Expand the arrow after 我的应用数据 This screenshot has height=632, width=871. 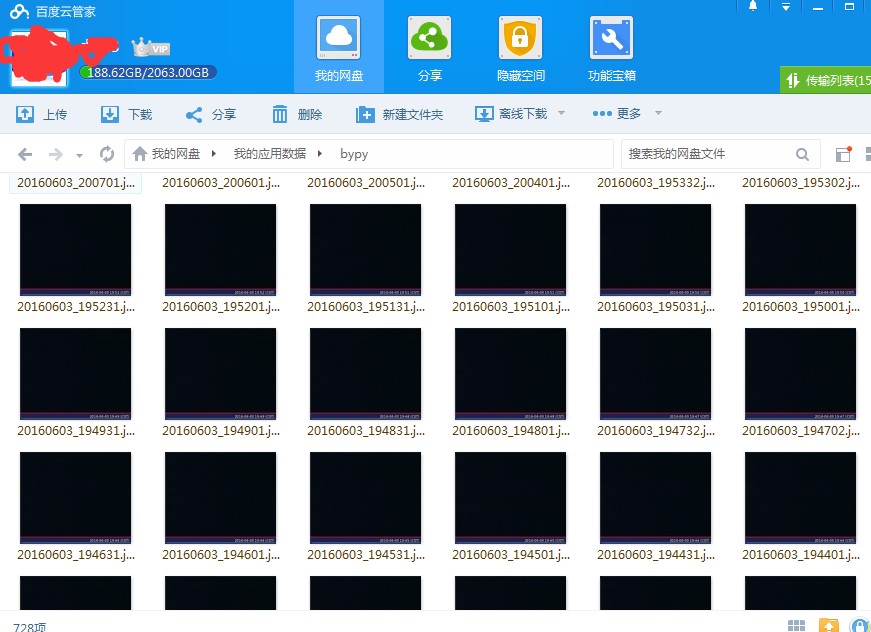(320, 153)
